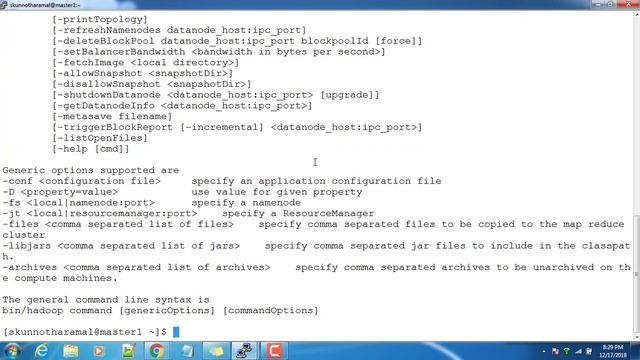Screen dimensions: 640x360
Task: Click "specify a ResourceManager" description text
Action: coord(298,213)
